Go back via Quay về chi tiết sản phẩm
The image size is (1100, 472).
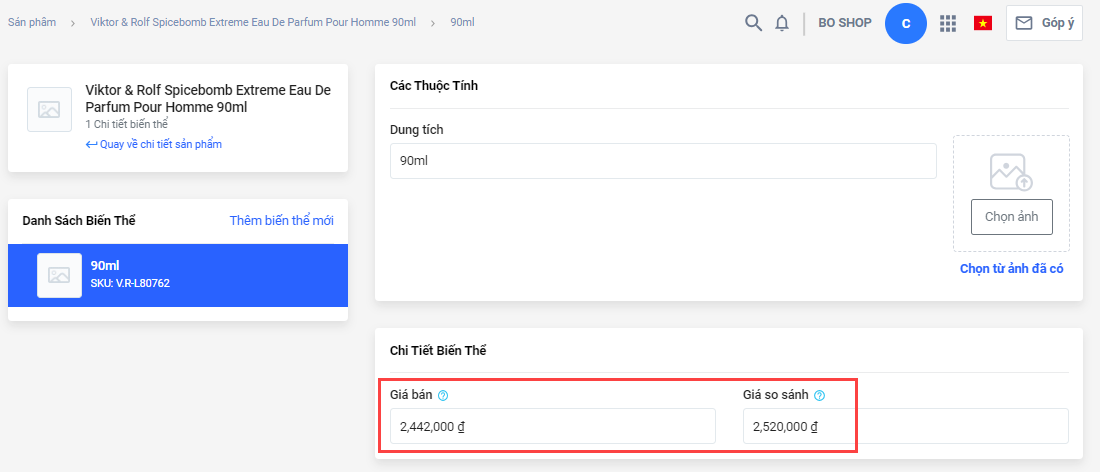tap(154, 144)
